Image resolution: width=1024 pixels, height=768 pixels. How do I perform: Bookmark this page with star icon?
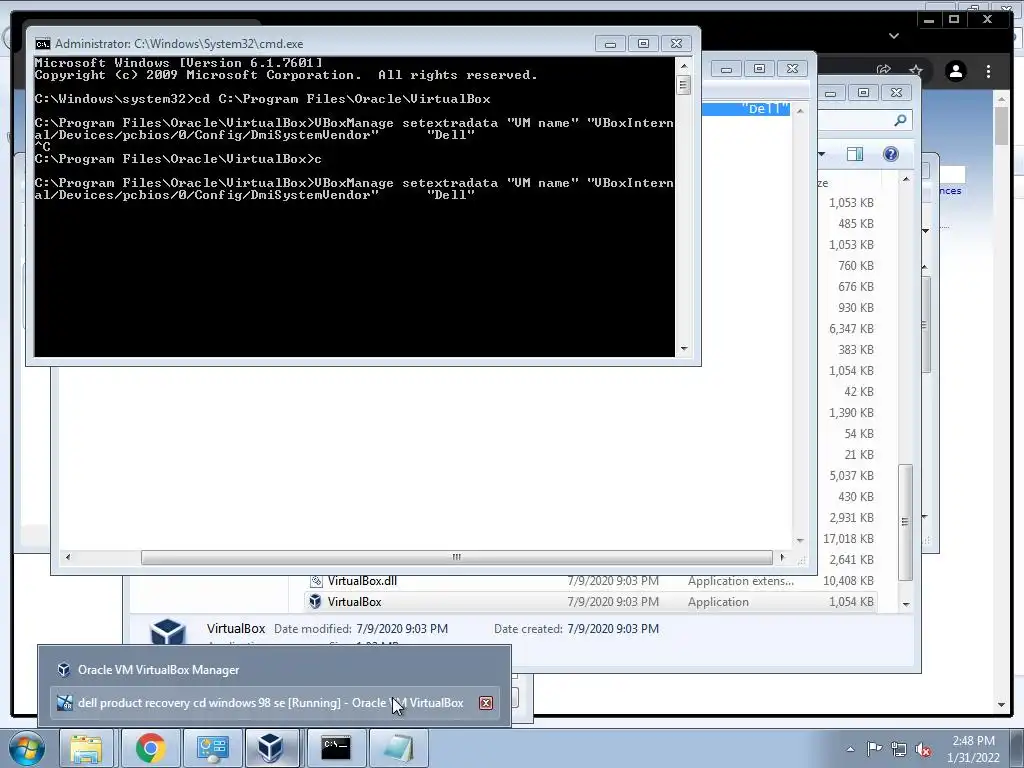(916, 69)
